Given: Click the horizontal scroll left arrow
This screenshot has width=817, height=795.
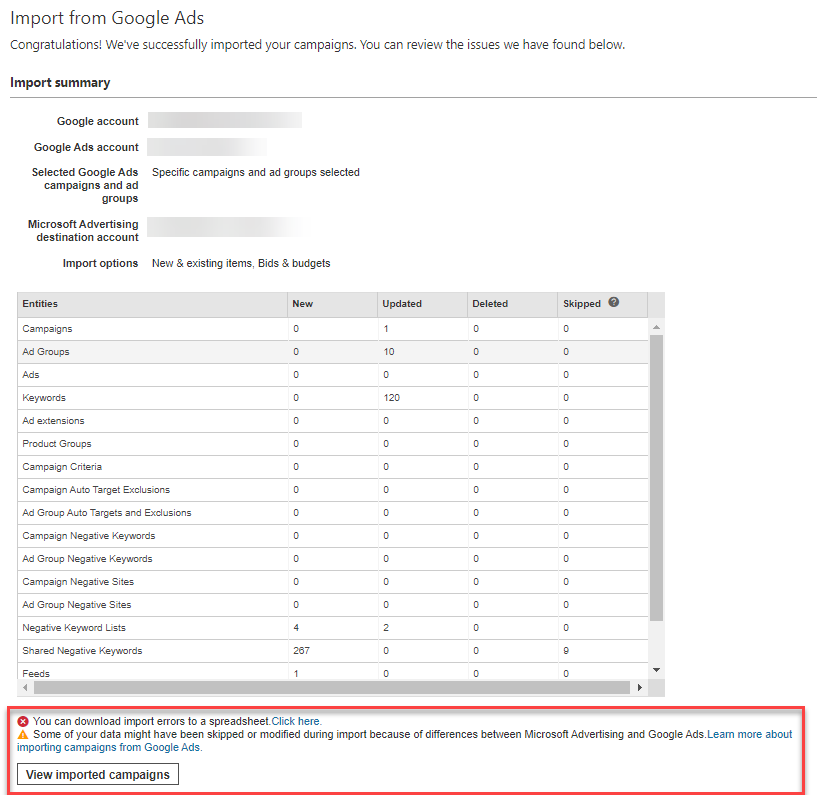Looking at the screenshot, I should click(24, 688).
